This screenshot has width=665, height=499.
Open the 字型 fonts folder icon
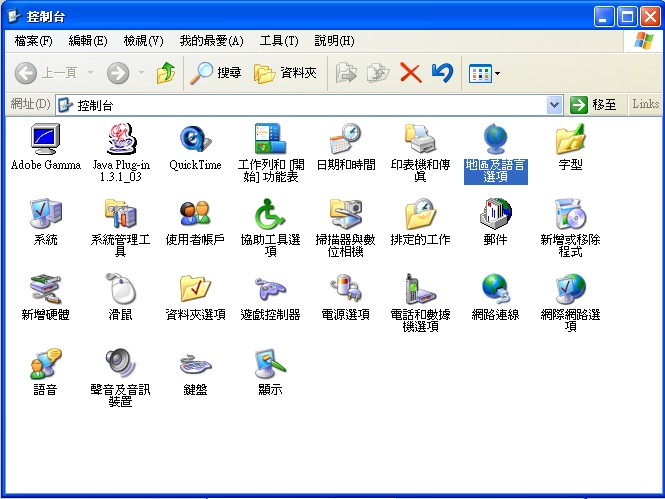(570, 139)
